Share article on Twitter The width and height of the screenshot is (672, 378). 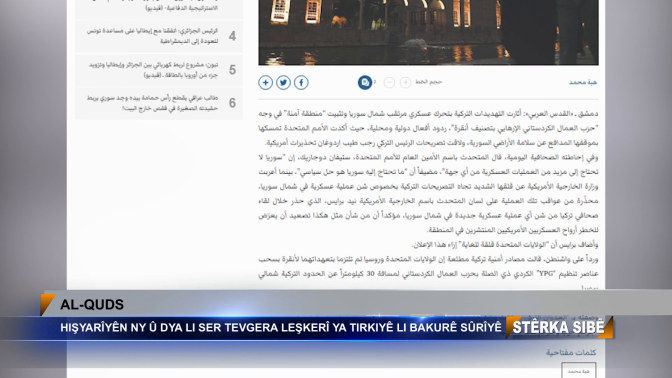point(283,82)
